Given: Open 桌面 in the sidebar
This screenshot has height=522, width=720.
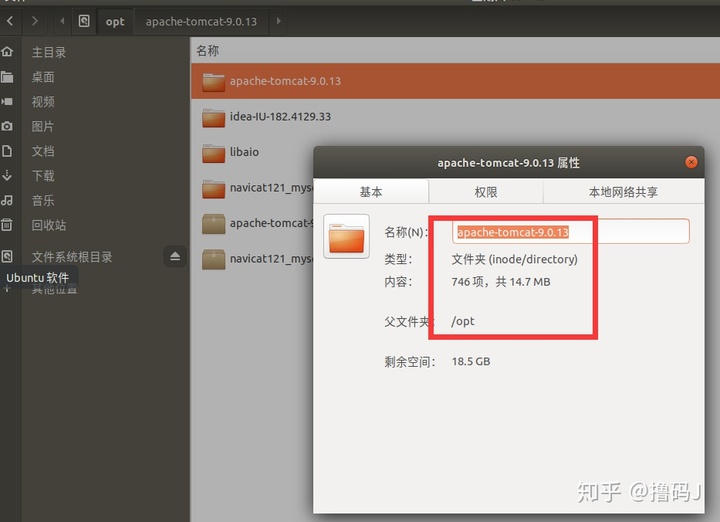Looking at the screenshot, I should click(43, 77).
